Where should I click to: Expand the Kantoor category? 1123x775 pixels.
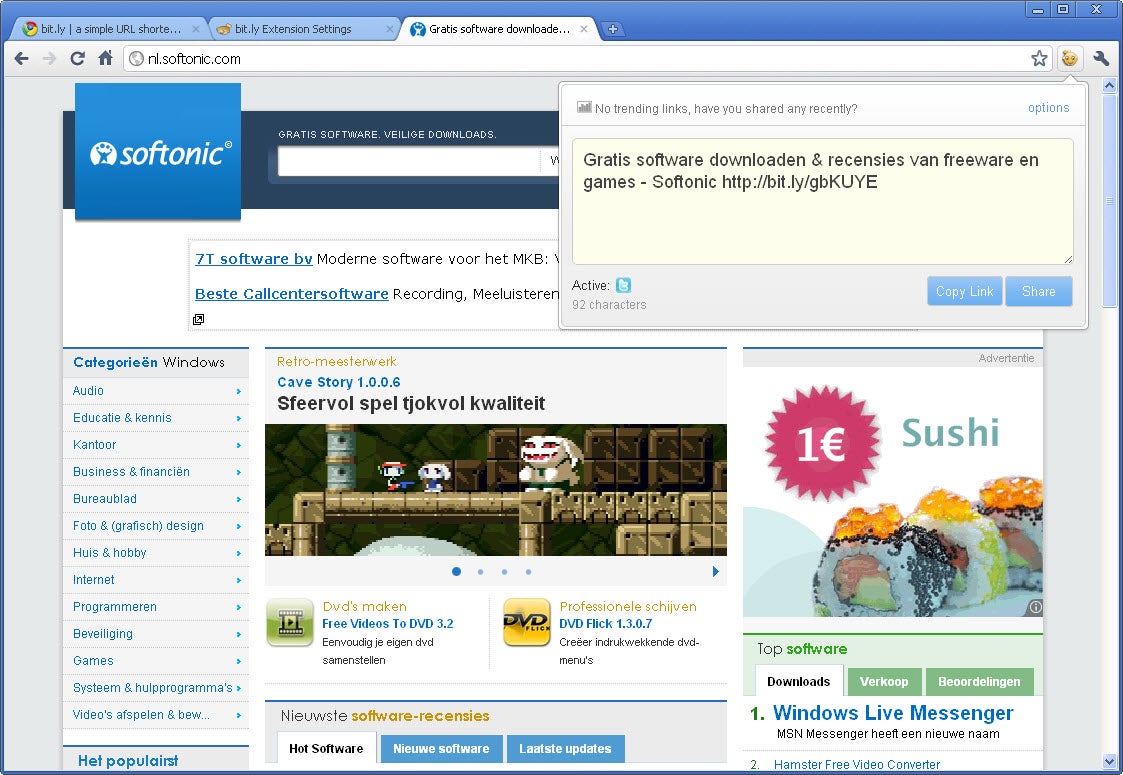coord(238,446)
